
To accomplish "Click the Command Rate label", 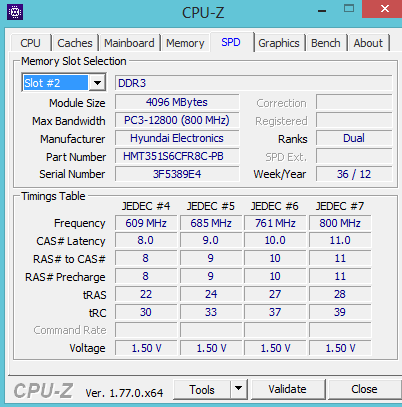I will click(70, 330).
